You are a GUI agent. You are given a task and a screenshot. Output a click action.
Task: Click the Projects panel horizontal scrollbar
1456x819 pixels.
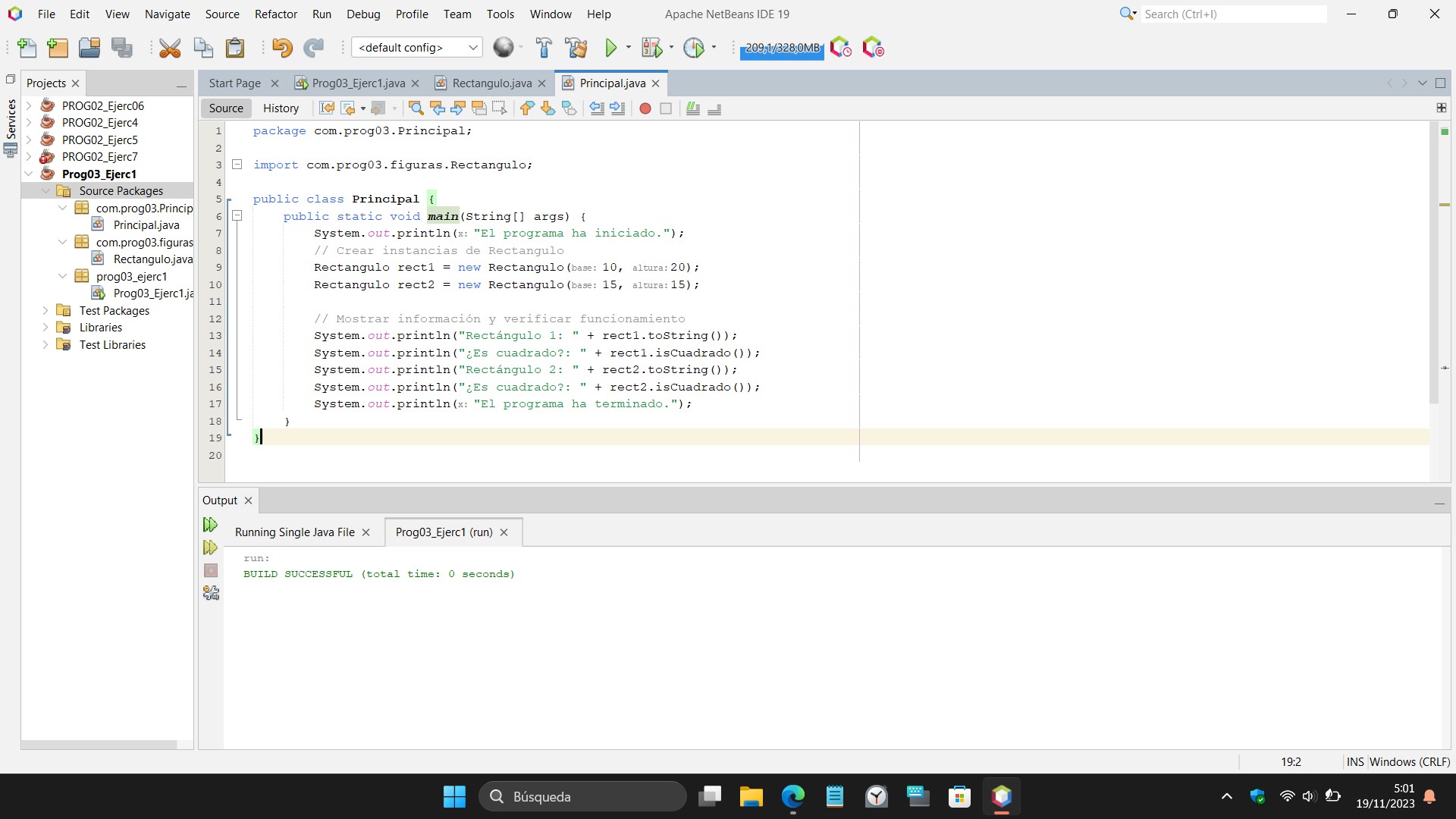[x=99, y=745]
